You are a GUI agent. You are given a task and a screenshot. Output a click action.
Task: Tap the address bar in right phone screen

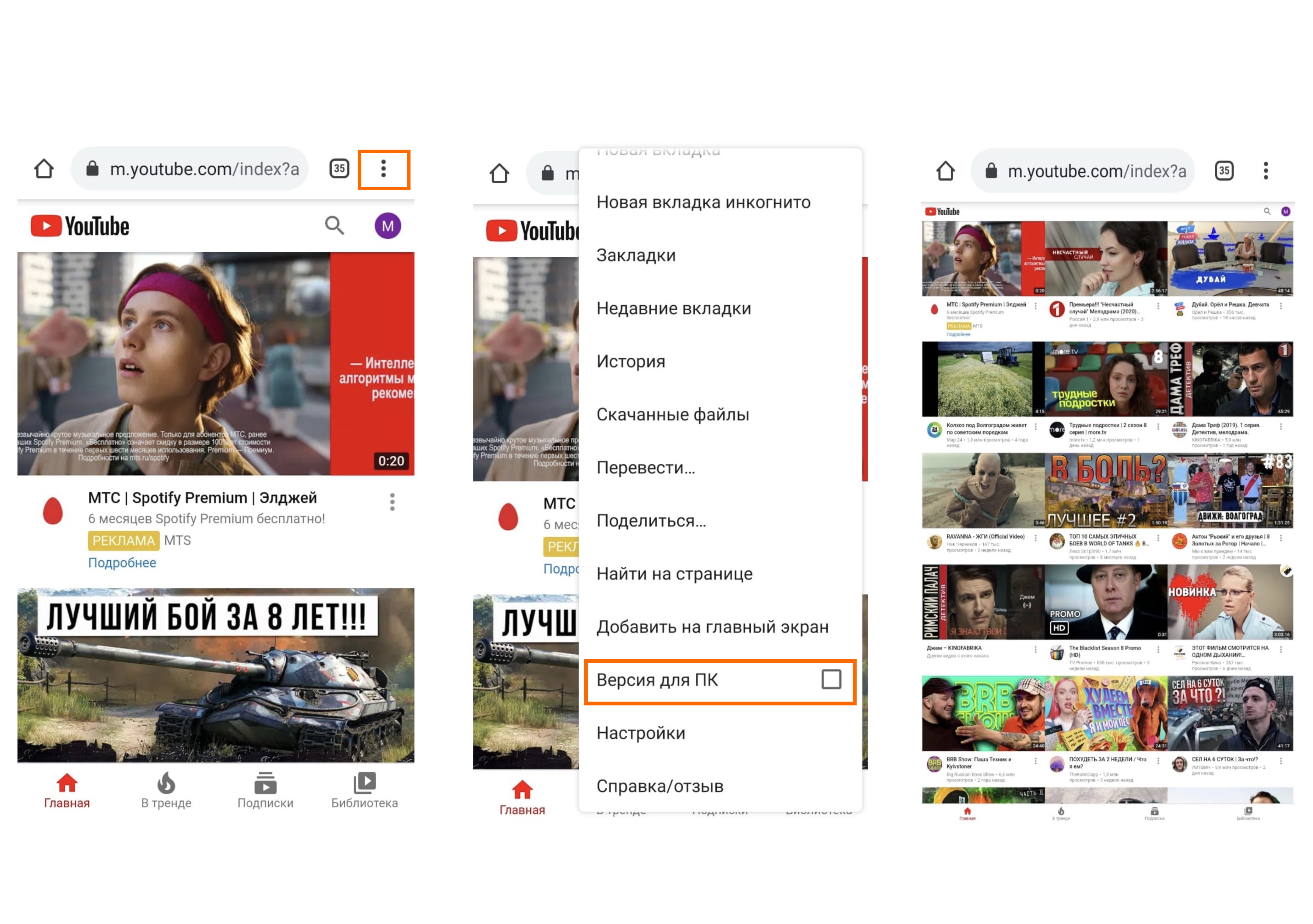tap(1083, 171)
